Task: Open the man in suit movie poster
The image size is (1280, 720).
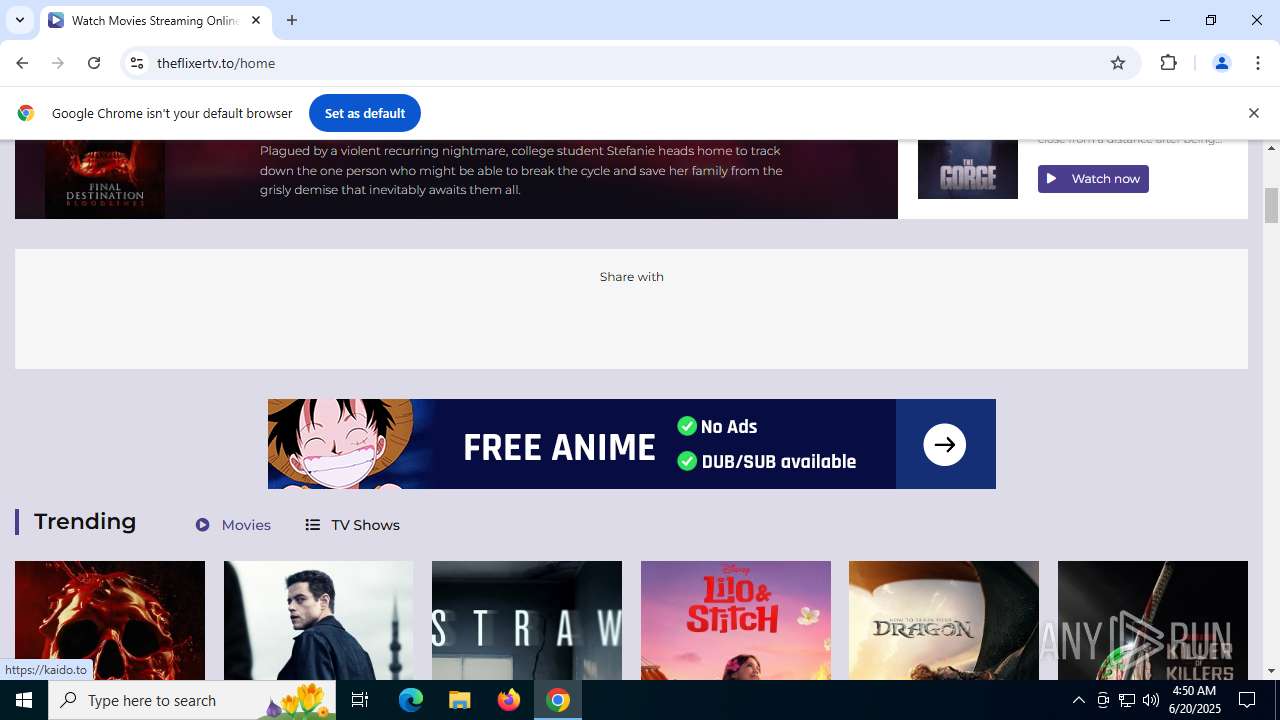Action: point(318,620)
